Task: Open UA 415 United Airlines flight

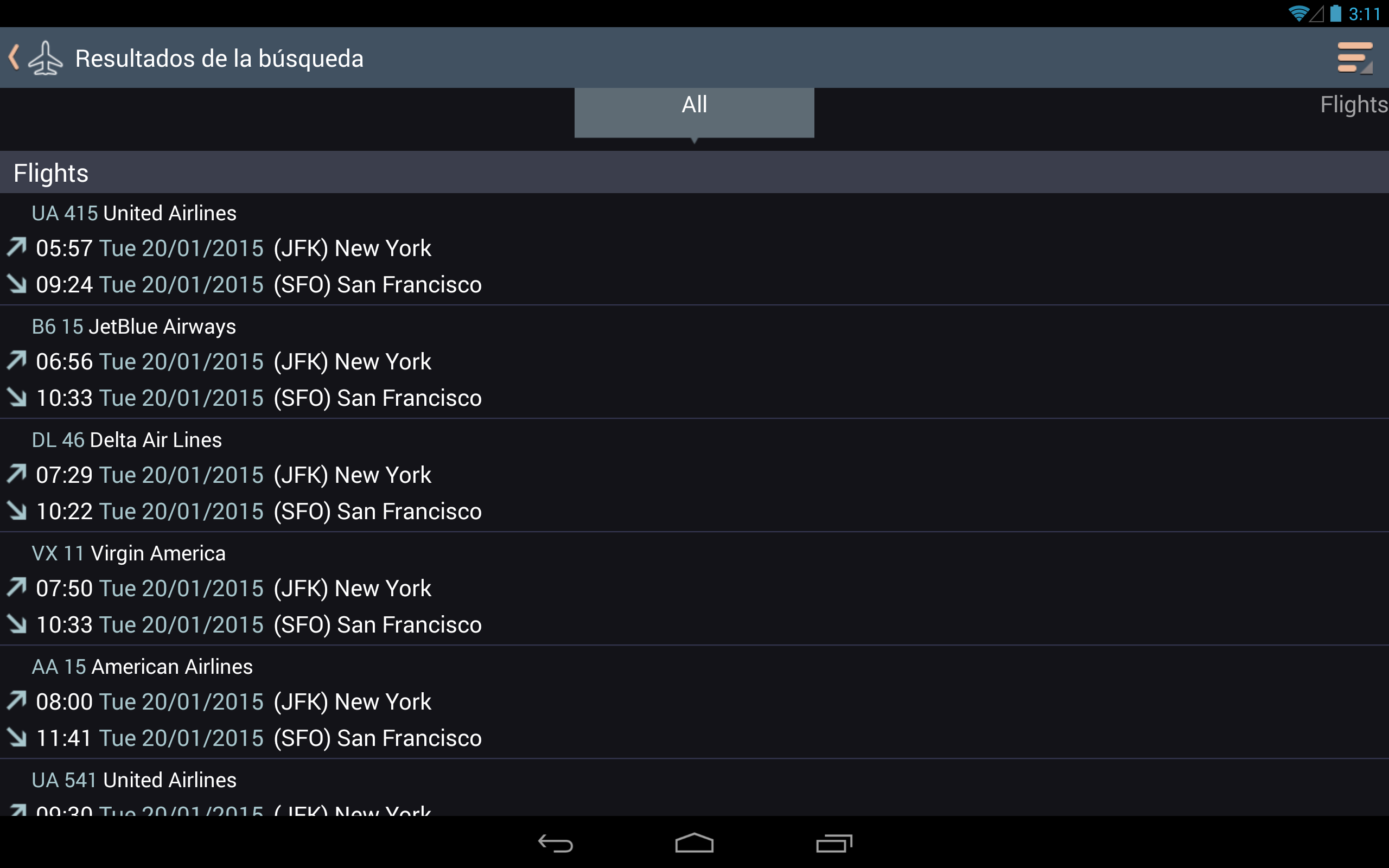Action: (694, 249)
